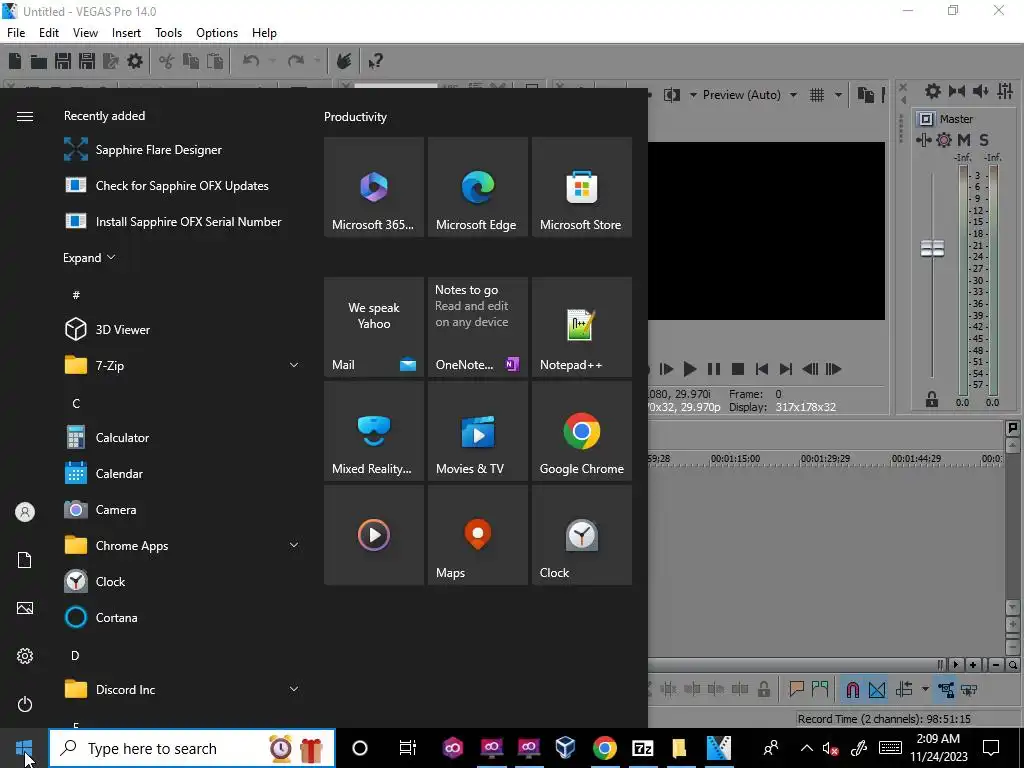The image size is (1024, 768).
Task: Open Settings gear in Start sidebar
Action: (x=25, y=656)
